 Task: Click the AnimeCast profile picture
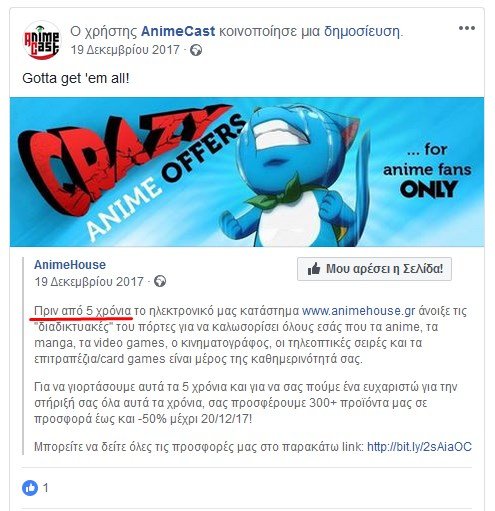tap(41, 41)
